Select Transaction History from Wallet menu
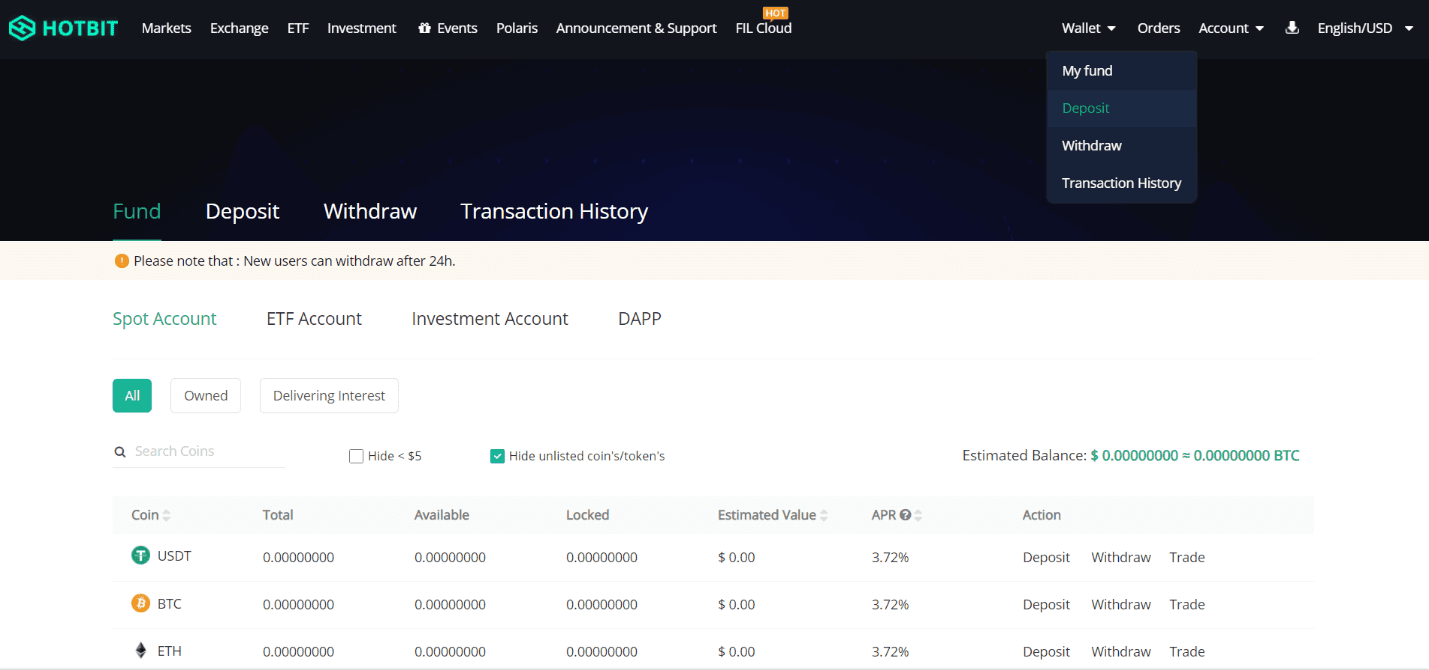1429x670 pixels. (1121, 183)
